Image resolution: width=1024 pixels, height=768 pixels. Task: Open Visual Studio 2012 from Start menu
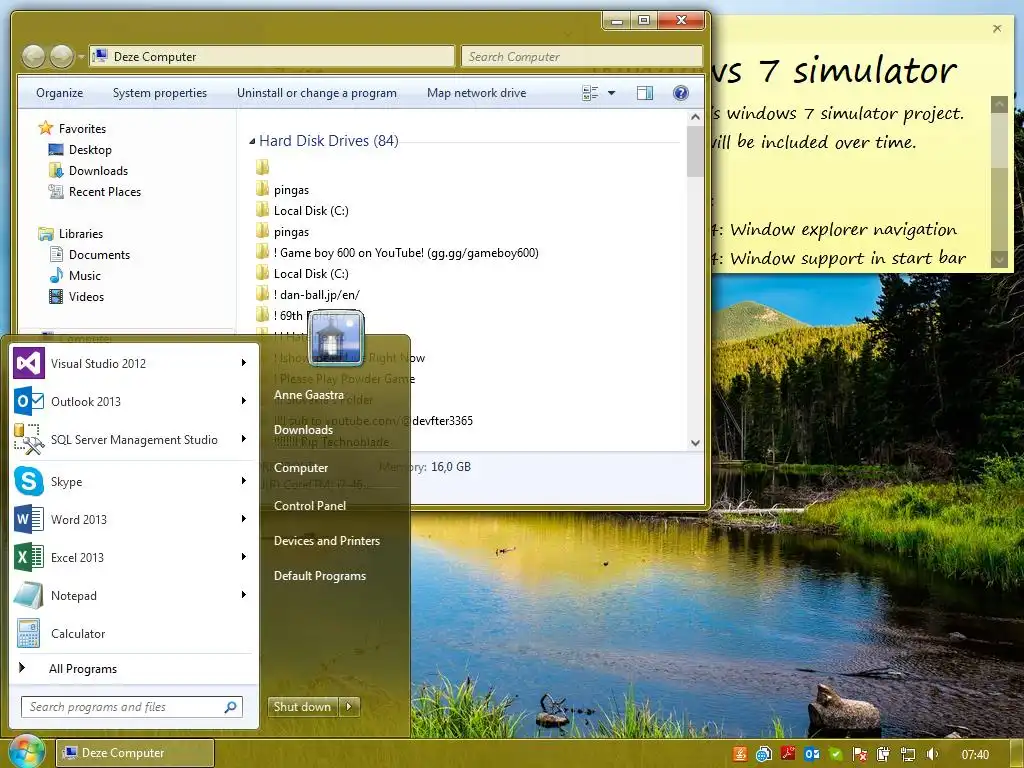pyautogui.click(x=133, y=363)
